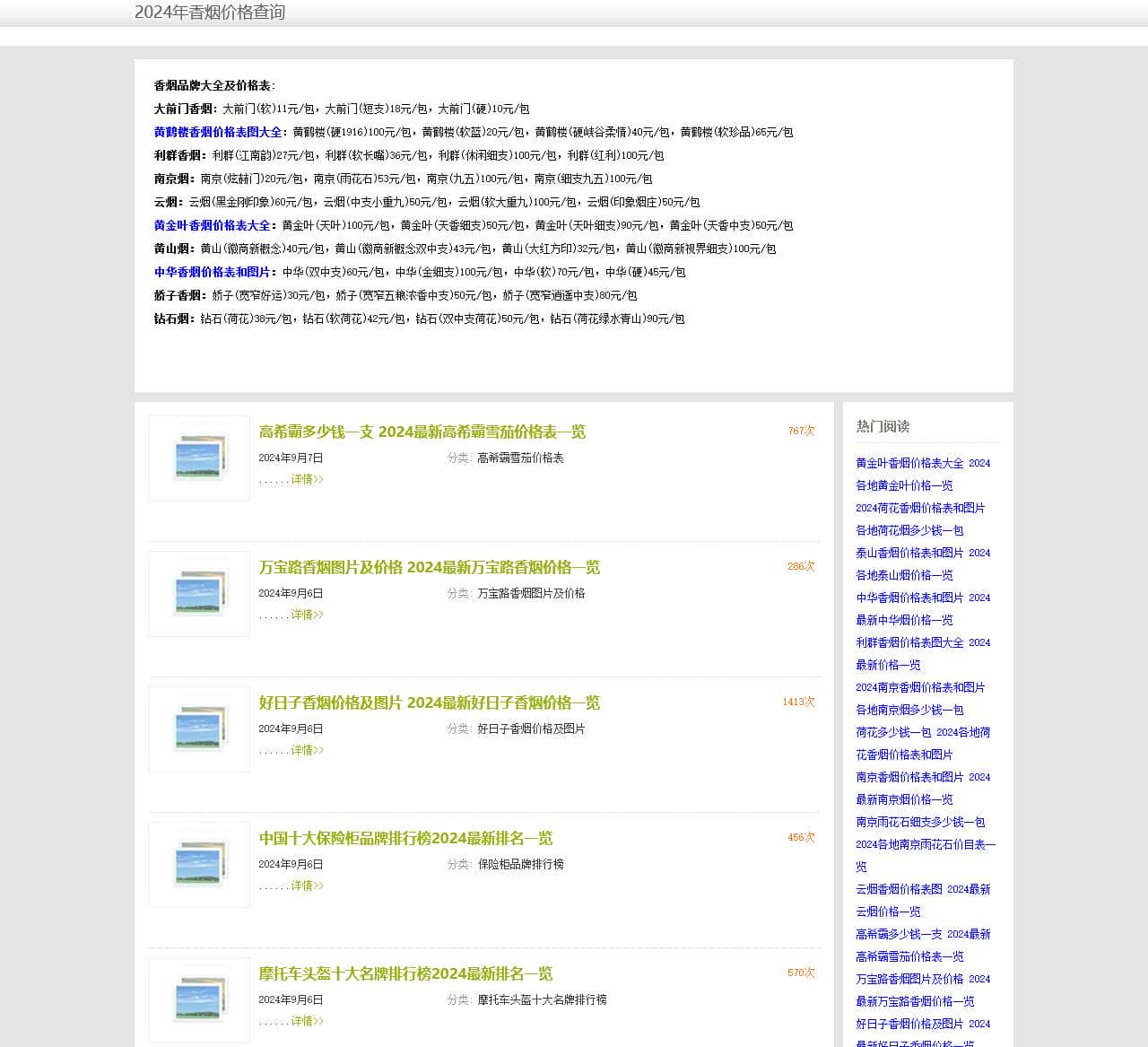This screenshot has width=1148, height=1047.
Task: Click the 570次 view count
Action: coord(802,973)
